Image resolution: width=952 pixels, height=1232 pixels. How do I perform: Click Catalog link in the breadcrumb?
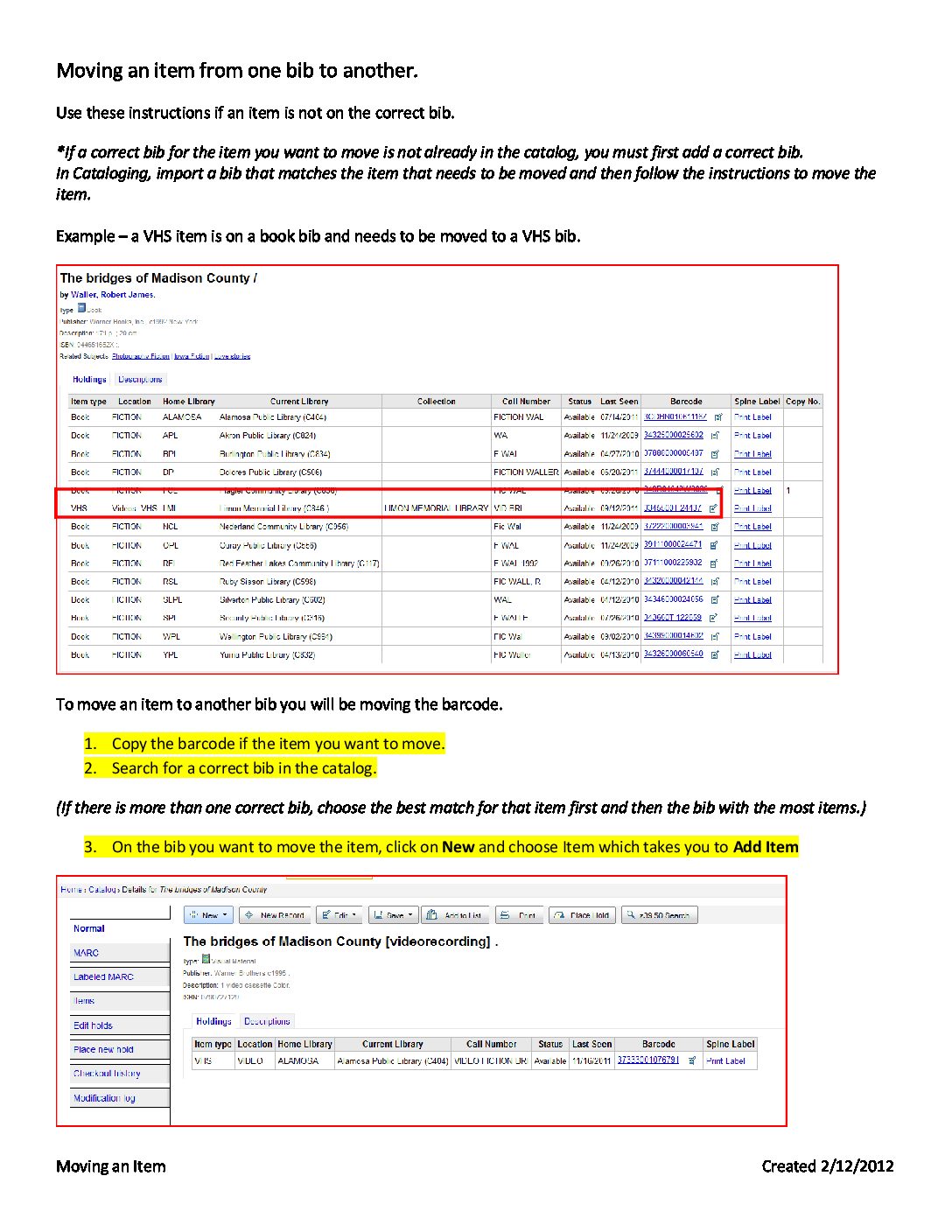pyautogui.click(x=102, y=890)
